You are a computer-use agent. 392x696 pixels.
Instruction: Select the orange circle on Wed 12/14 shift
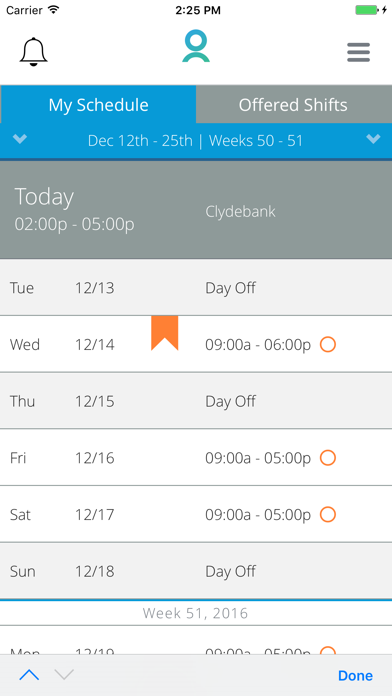click(x=328, y=344)
